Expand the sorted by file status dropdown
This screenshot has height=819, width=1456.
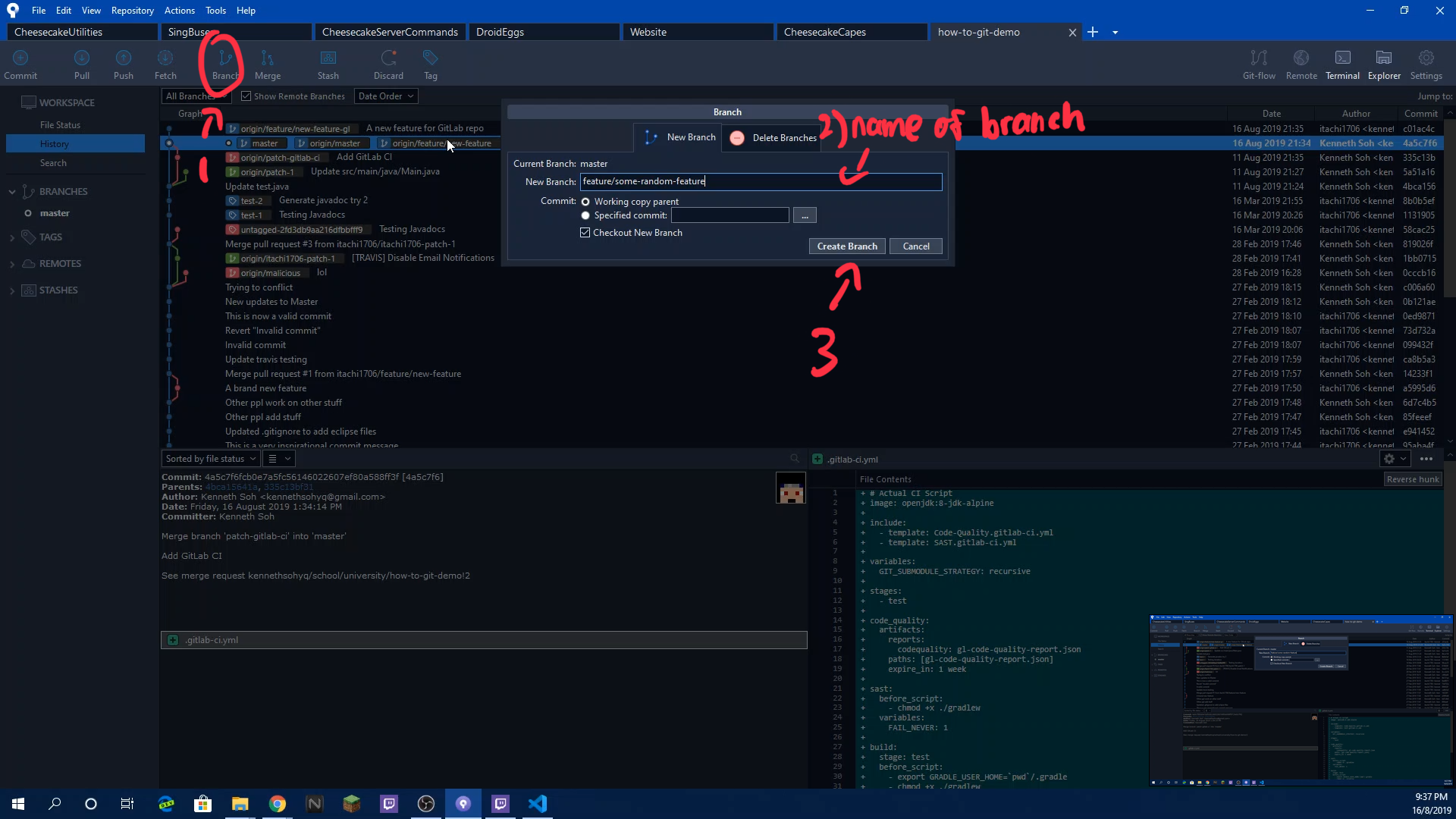point(254,458)
